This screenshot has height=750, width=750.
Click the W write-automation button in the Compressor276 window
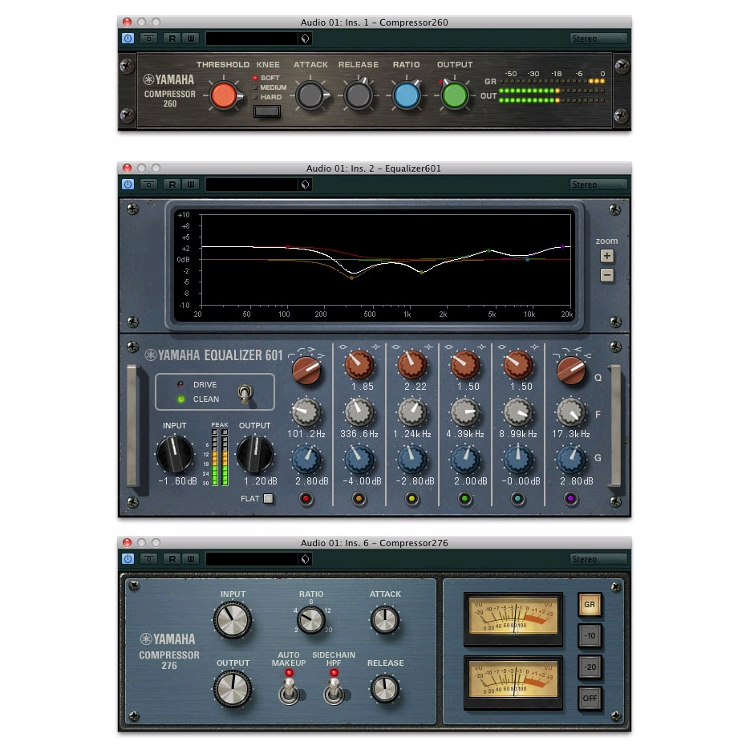click(191, 559)
